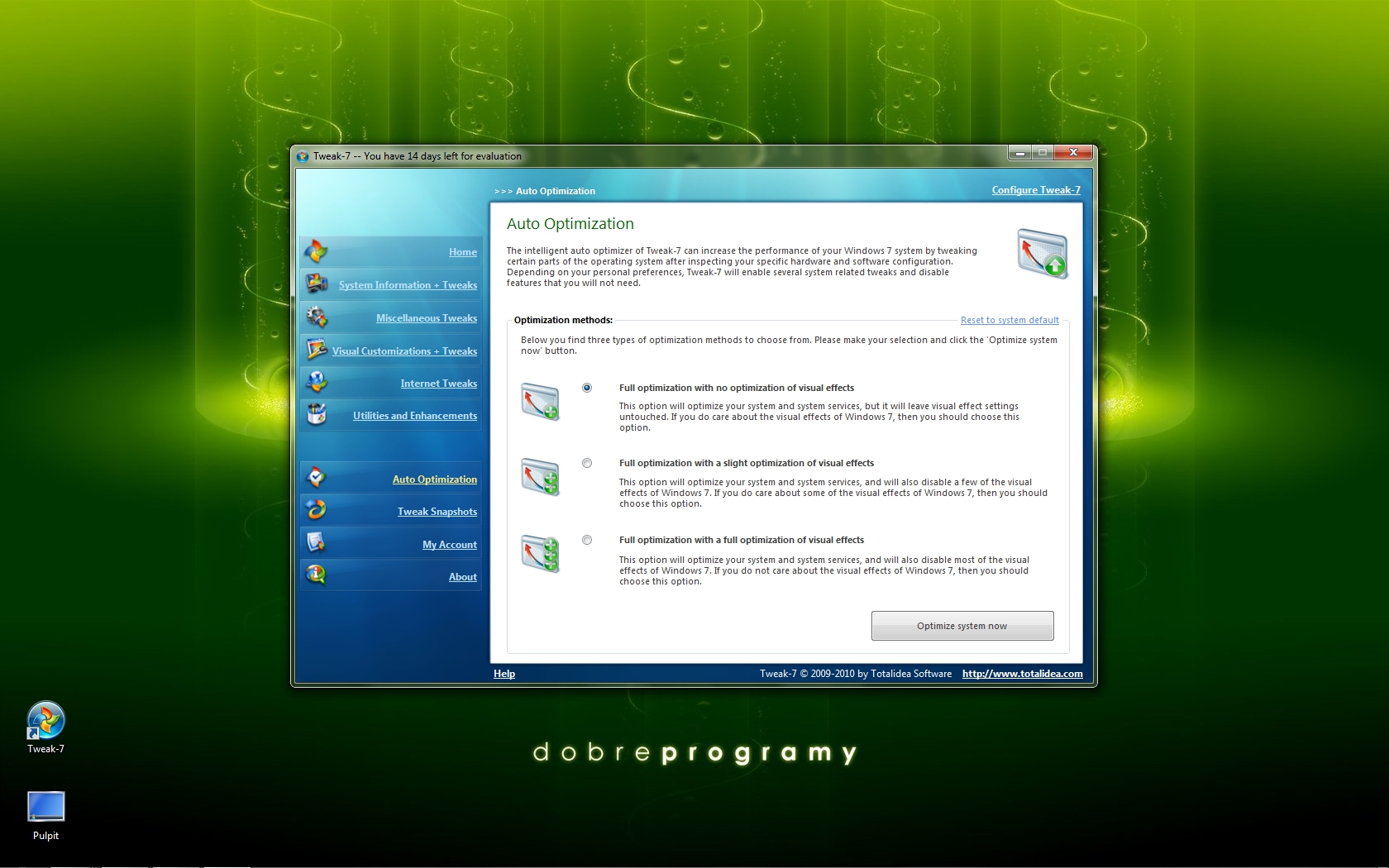Open the Help link

(x=504, y=674)
